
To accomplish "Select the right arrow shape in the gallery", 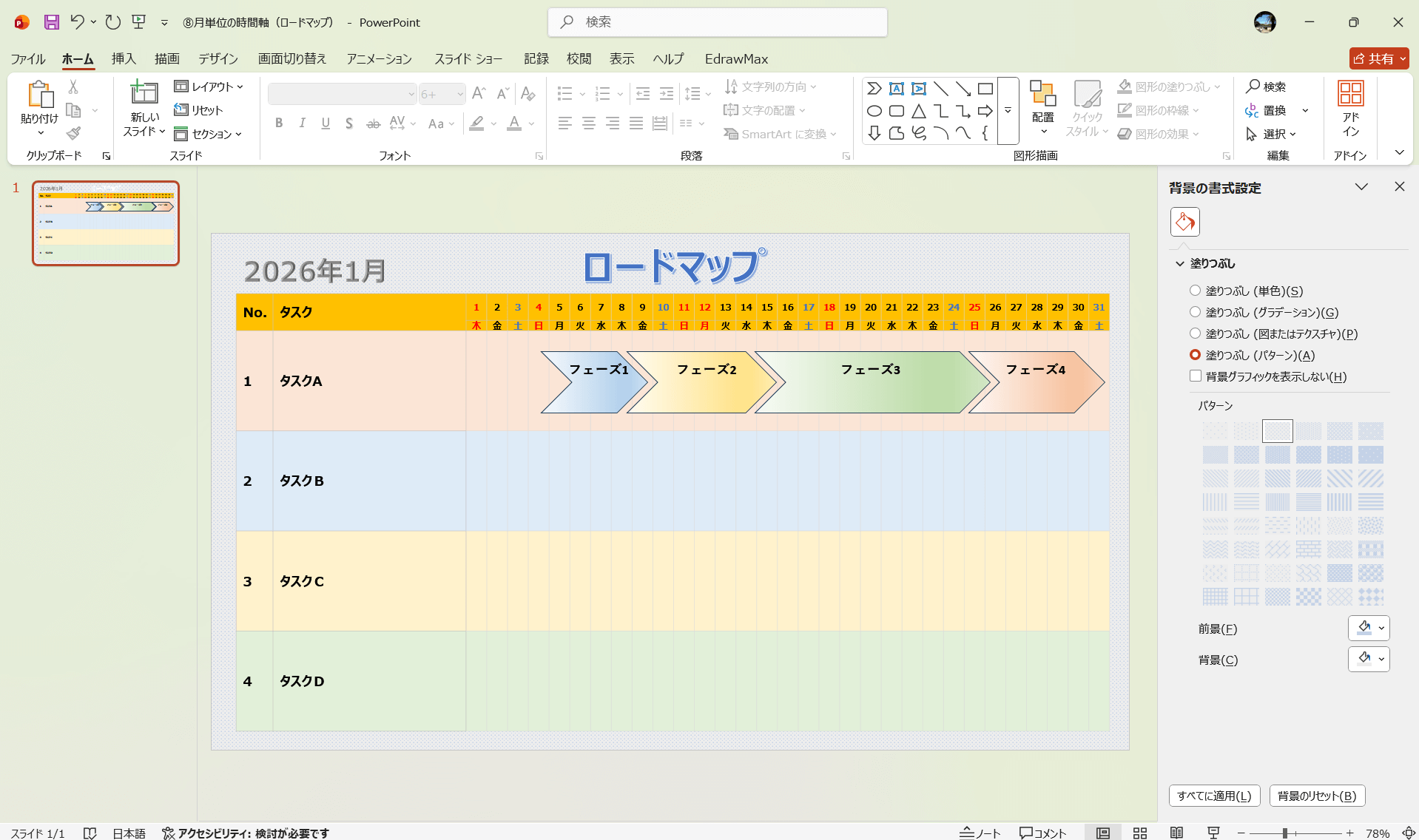I will [985, 110].
